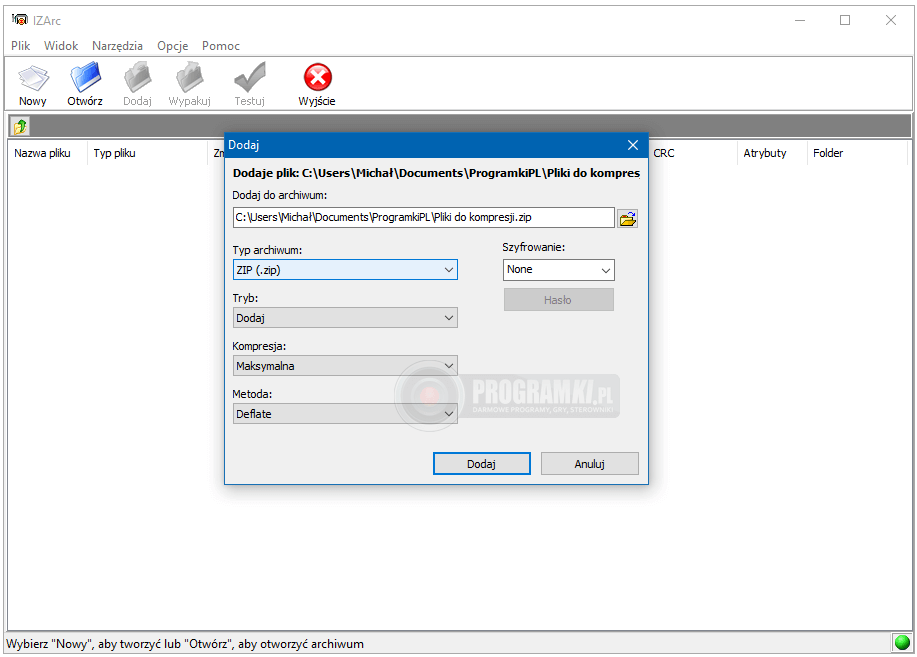Open the Tryb dropdown showing Dodaj
This screenshot has height=657, width=917.
pos(345,318)
